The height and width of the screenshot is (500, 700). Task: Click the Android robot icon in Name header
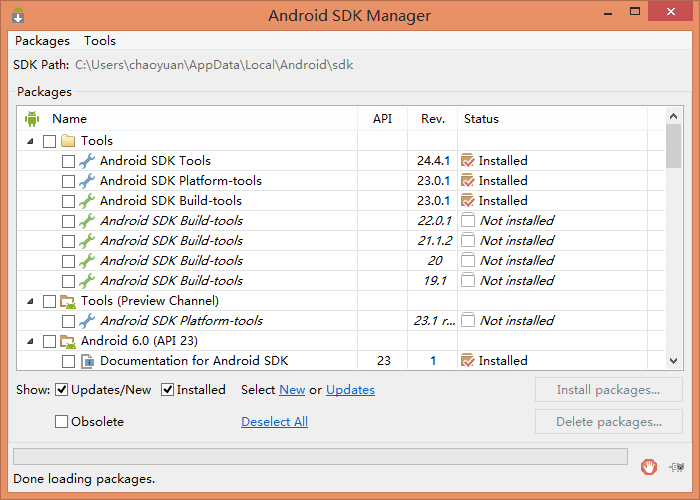(x=32, y=119)
